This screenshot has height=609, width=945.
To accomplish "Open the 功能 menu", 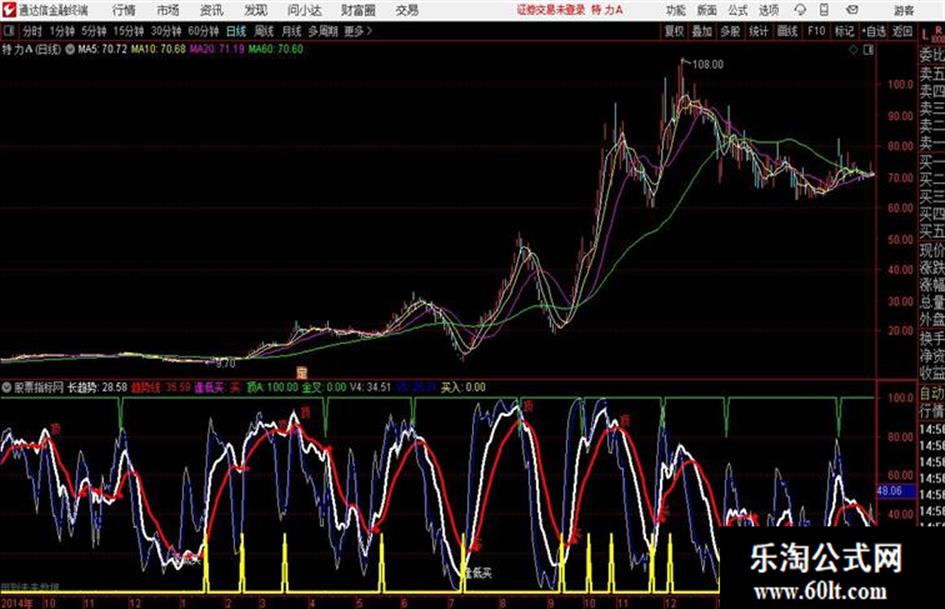I will pyautogui.click(x=676, y=10).
